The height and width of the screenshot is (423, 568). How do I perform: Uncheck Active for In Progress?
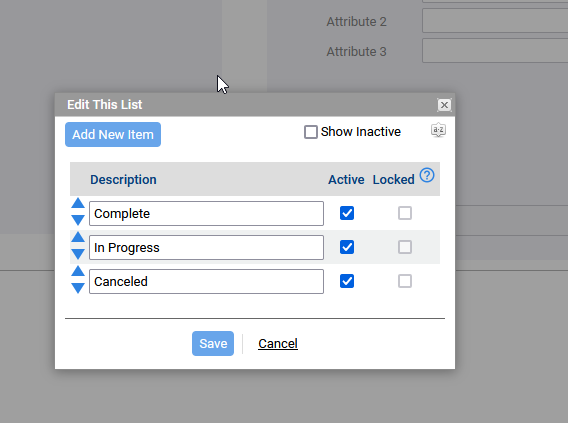pyautogui.click(x=347, y=247)
